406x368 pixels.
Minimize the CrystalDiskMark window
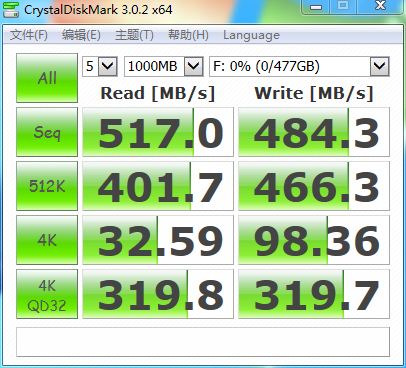coord(316,6)
